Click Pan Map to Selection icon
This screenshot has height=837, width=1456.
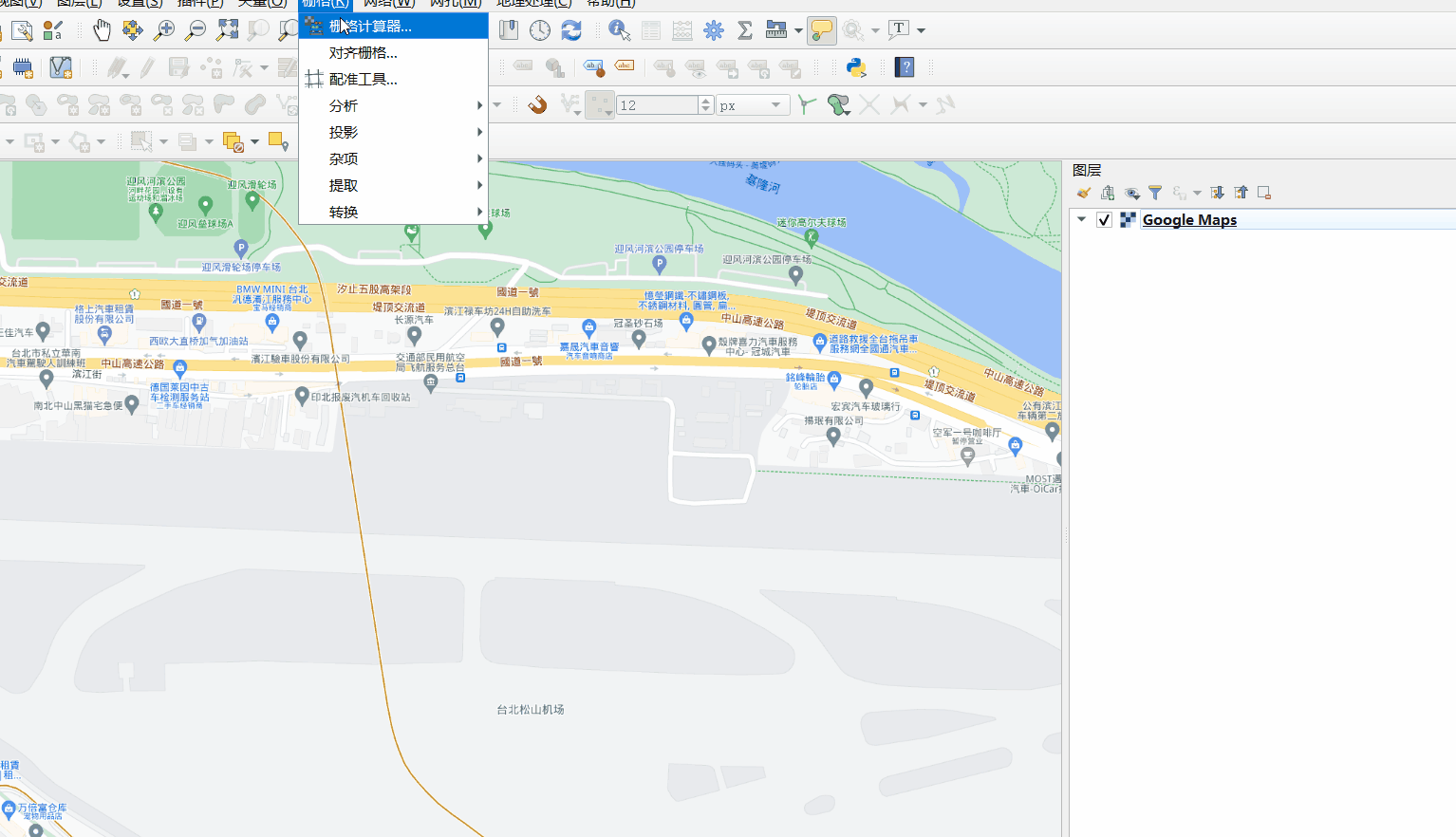pyautogui.click(x=133, y=30)
